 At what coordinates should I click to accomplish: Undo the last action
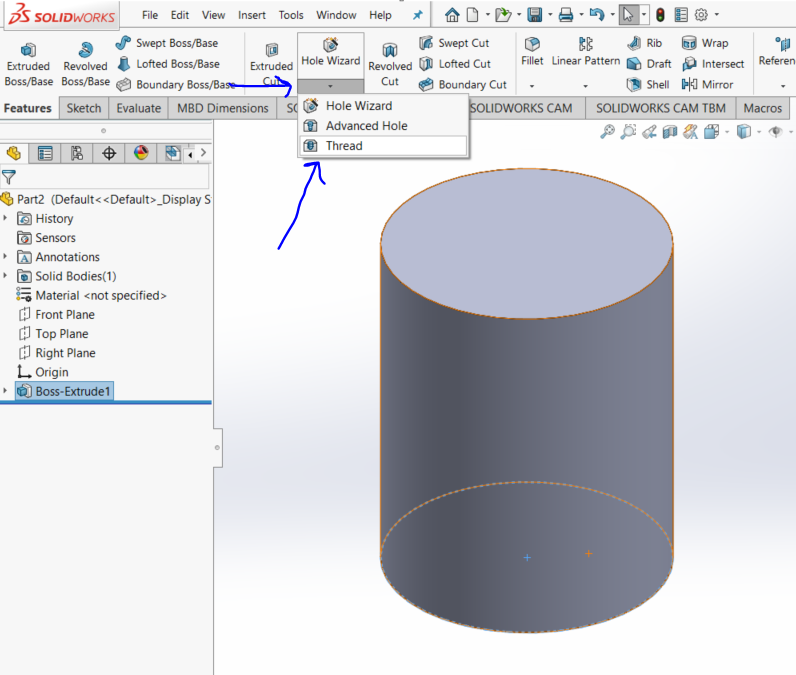coord(597,15)
